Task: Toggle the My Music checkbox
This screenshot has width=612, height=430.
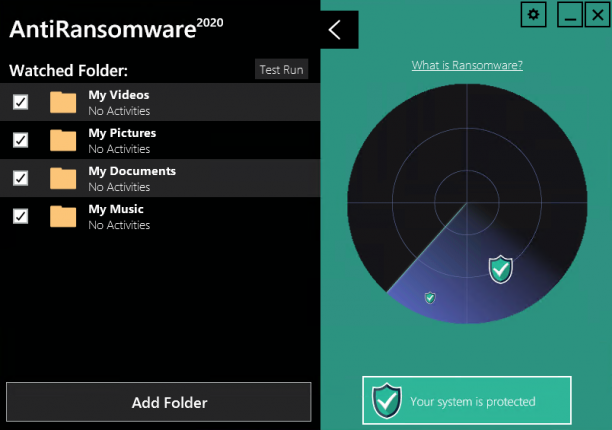Action: 20,216
